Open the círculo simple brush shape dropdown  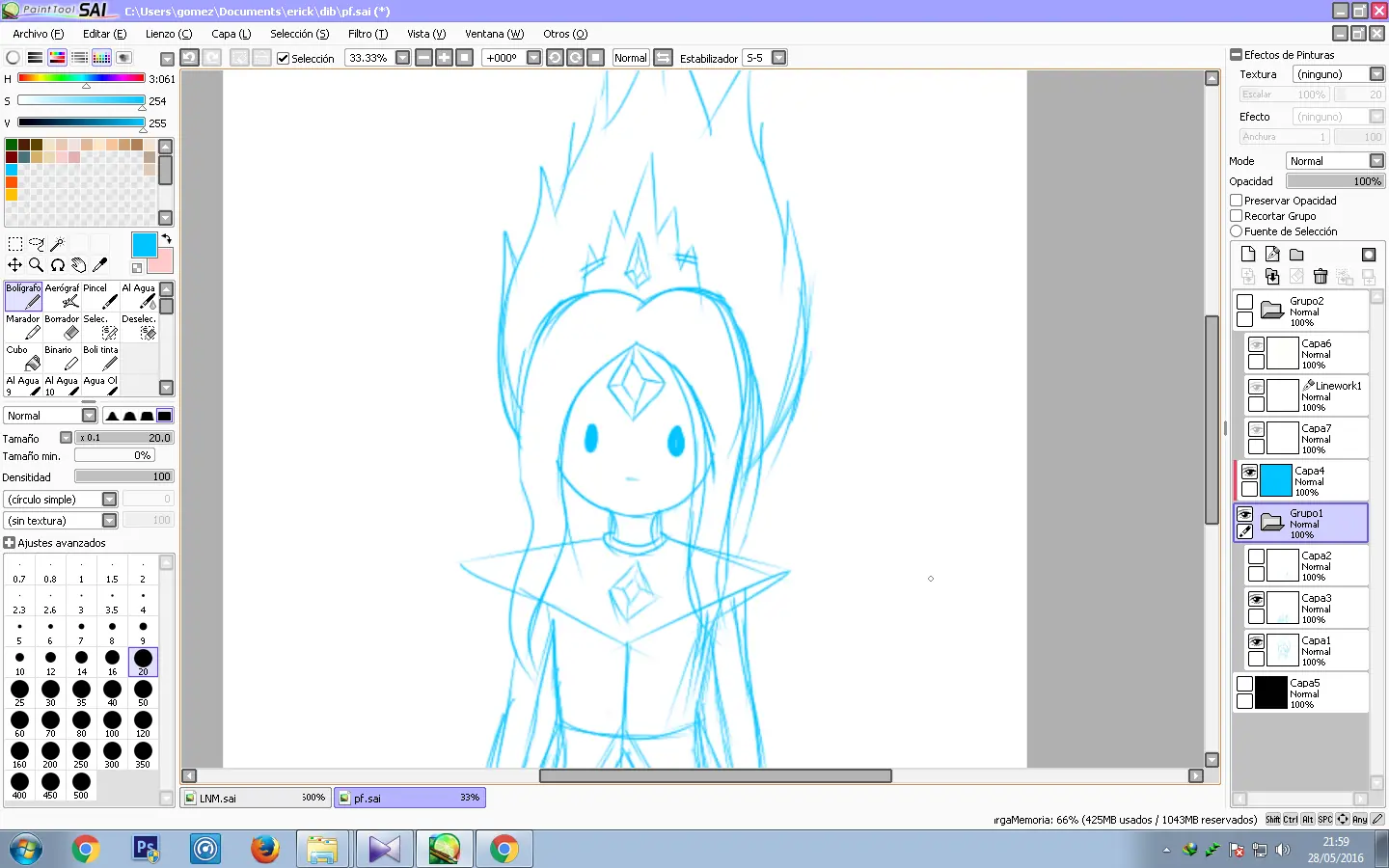click(109, 500)
